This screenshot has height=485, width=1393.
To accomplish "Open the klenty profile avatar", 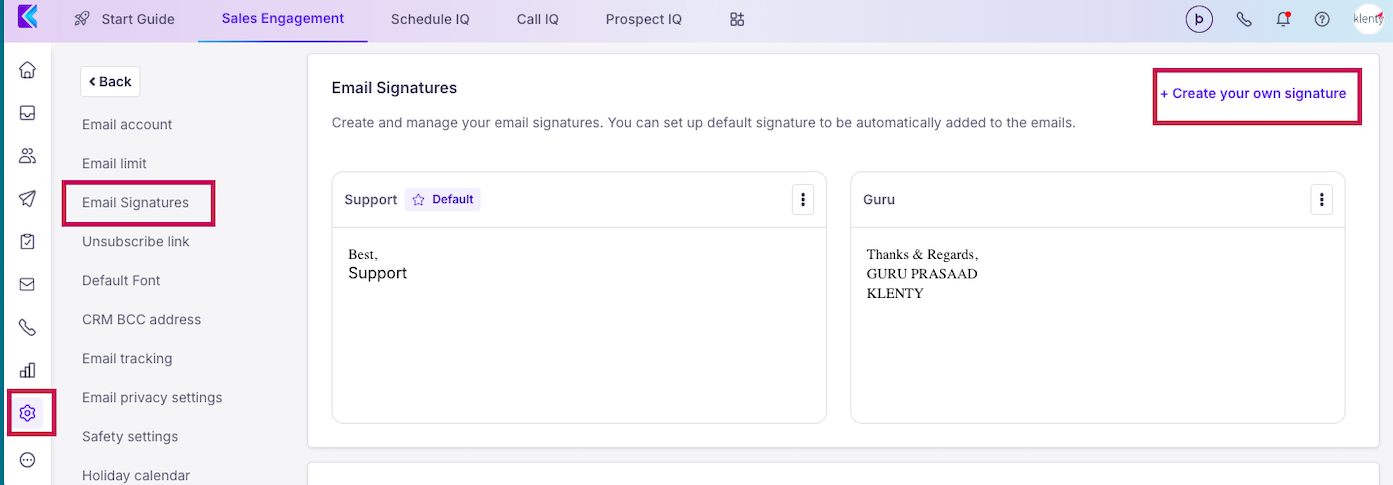I will (x=1368, y=19).
